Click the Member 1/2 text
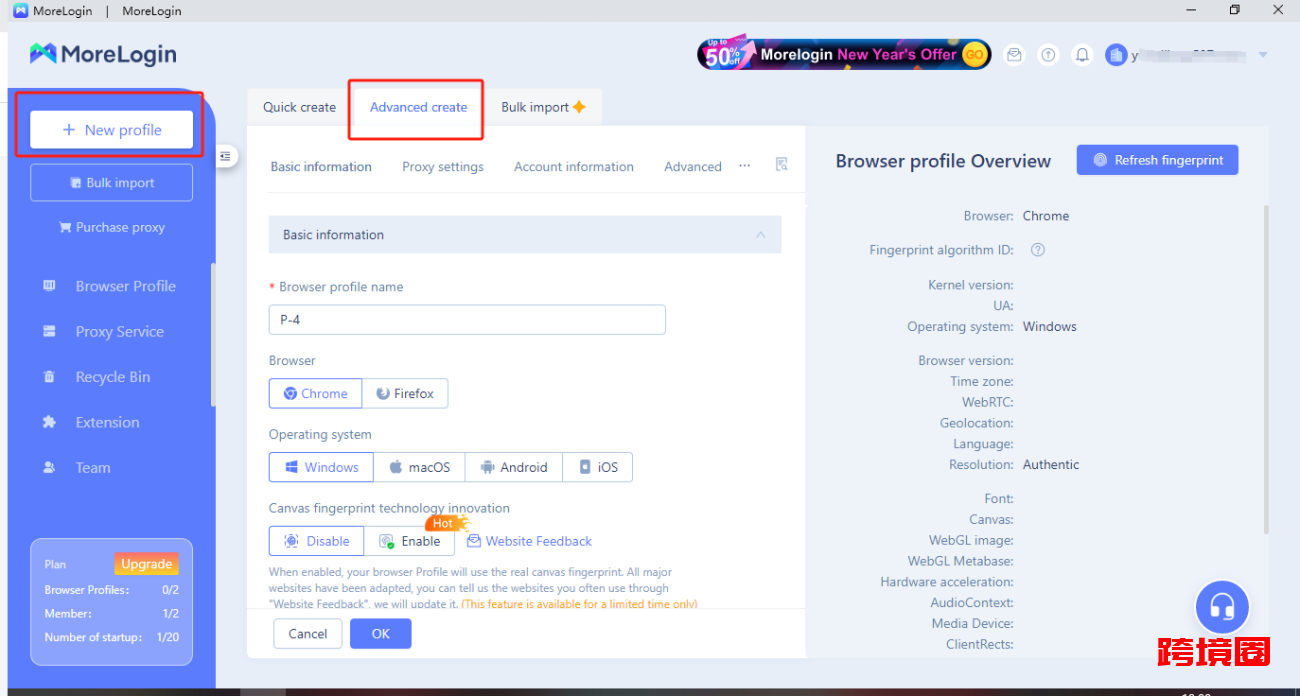The image size is (1300, 696). 111,614
